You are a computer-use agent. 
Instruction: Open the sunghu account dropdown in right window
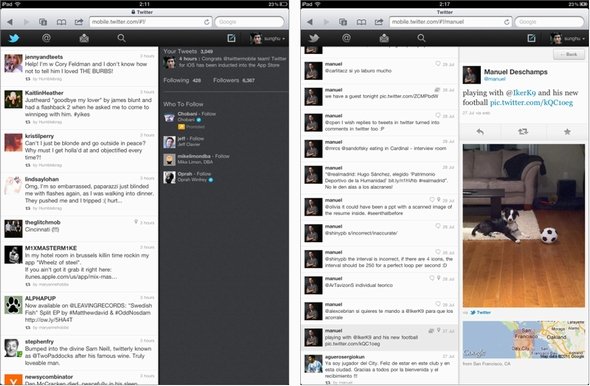point(567,38)
